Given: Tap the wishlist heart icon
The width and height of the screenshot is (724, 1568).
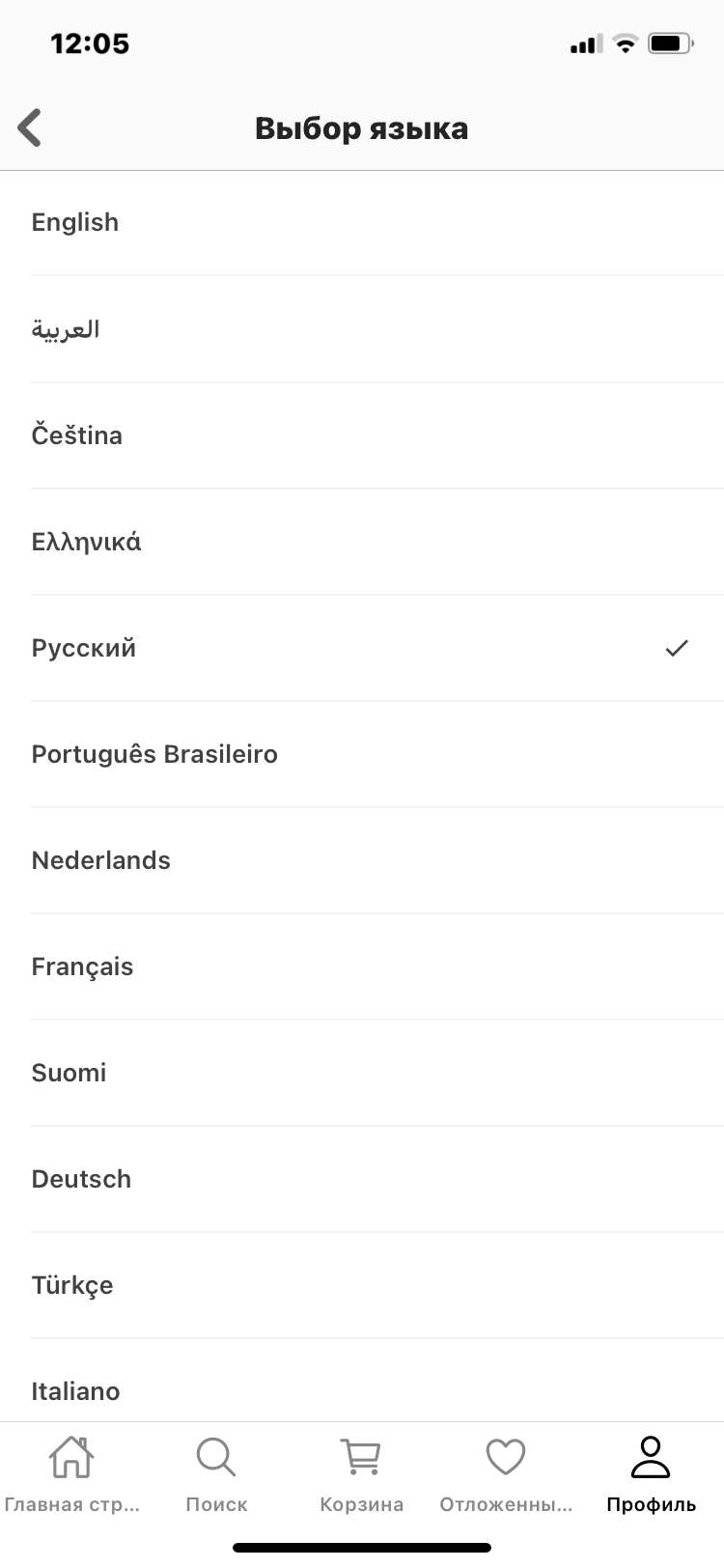Looking at the screenshot, I should coord(505,1457).
